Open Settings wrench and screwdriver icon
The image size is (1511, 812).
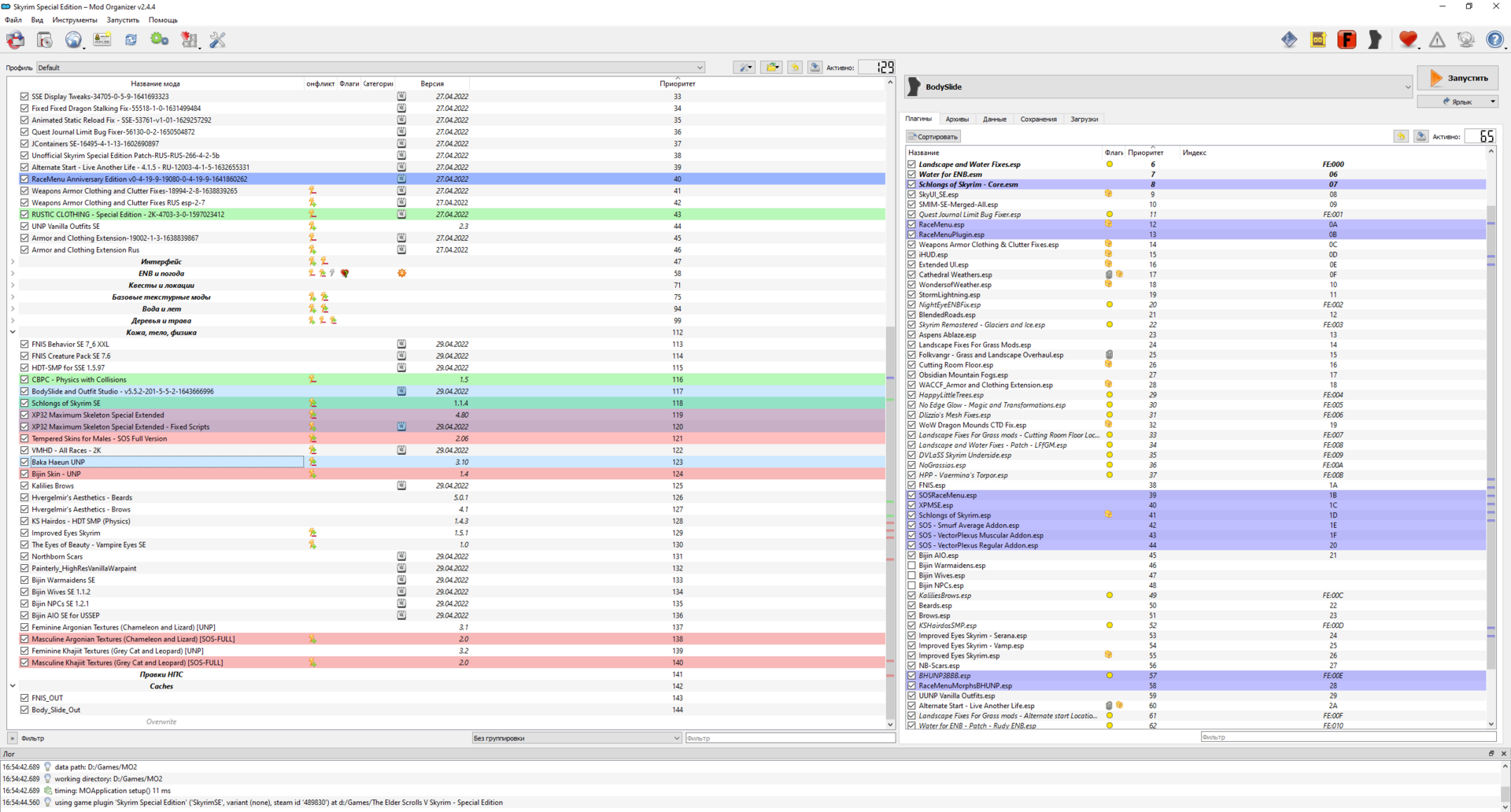point(218,39)
